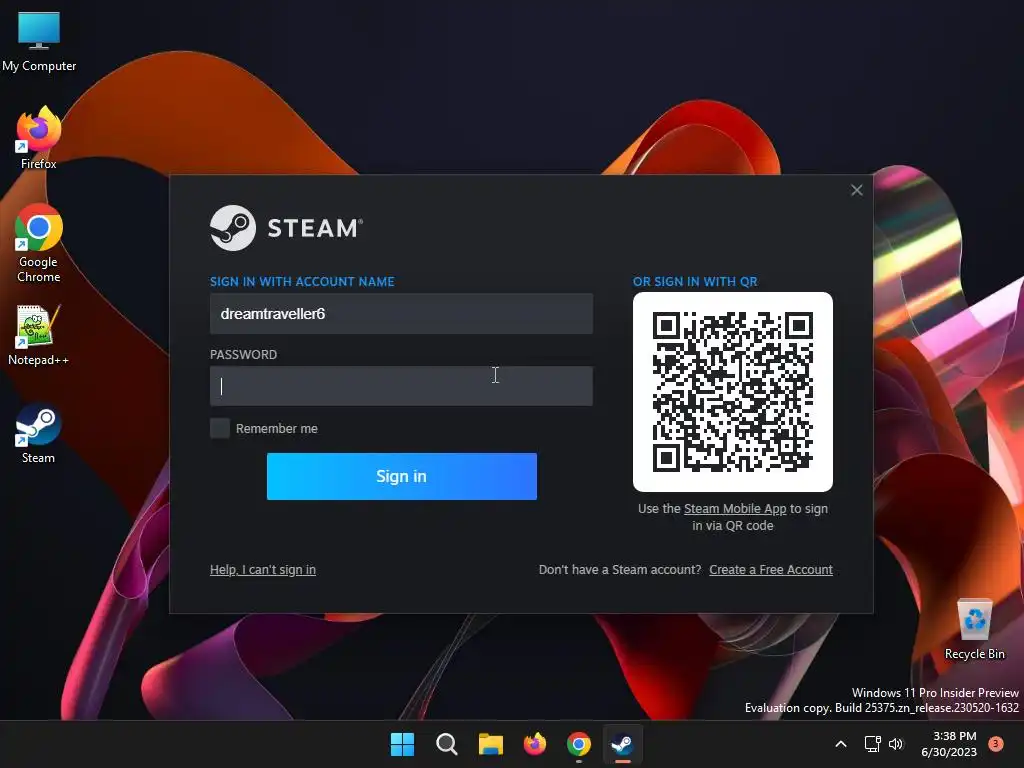The image size is (1024, 768).
Task: Click the Remember me label text
Action: [277, 428]
